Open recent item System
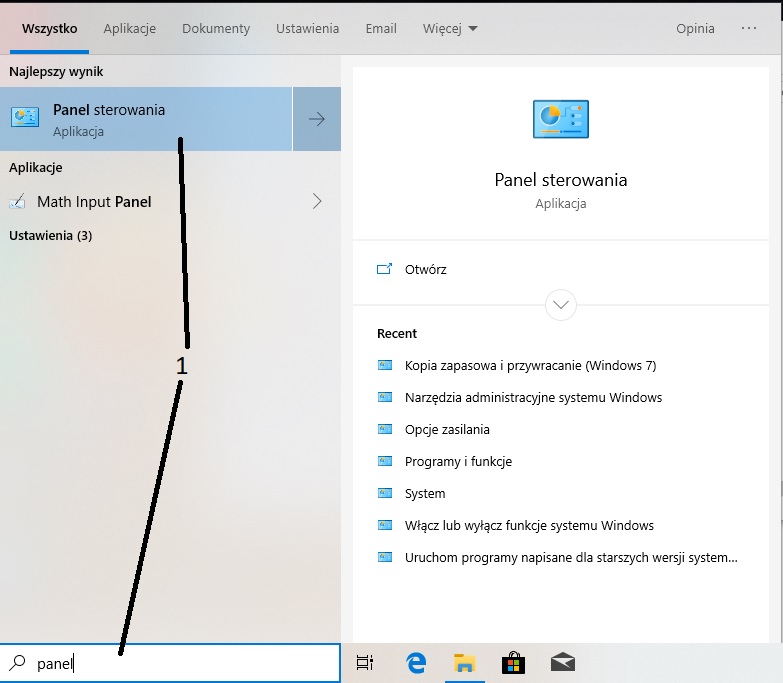 coord(425,493)
